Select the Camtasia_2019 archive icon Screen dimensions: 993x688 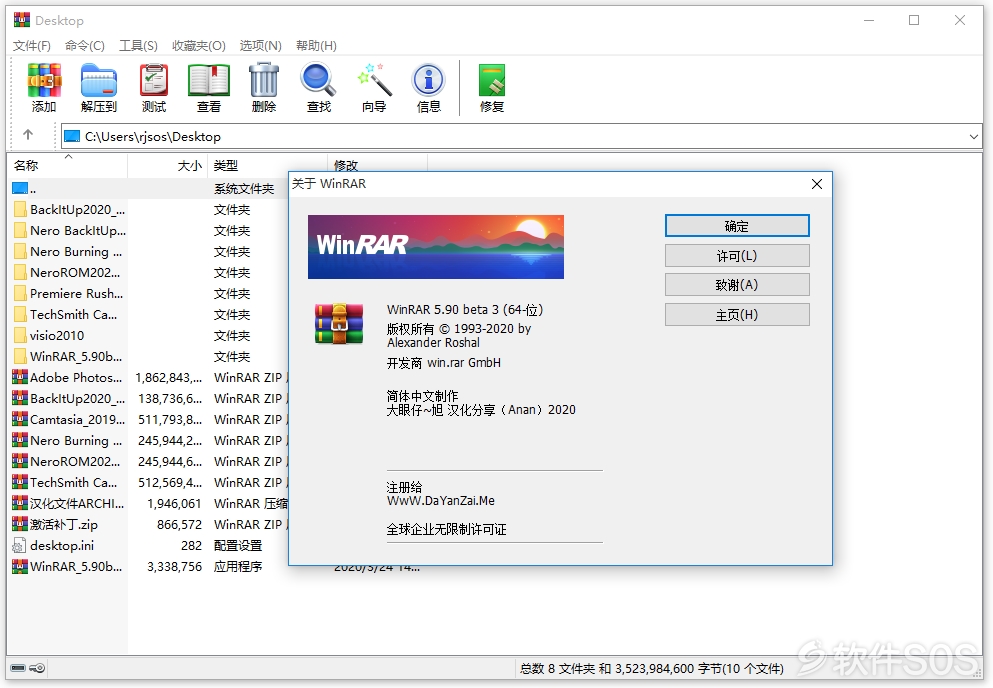(20, 419)
